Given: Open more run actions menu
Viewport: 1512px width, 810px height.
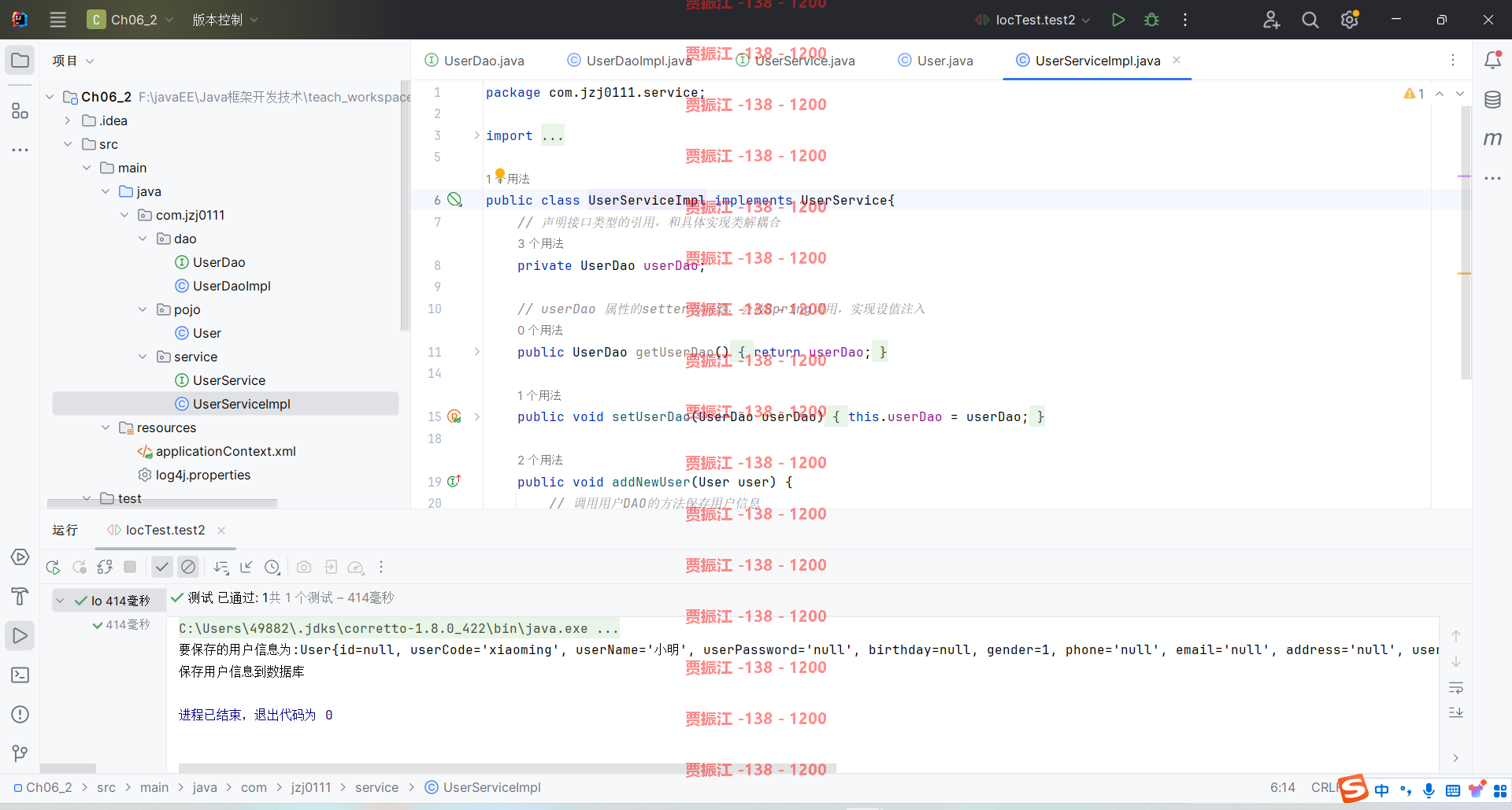Looking at the screenshot, I should click(1185, 20).
